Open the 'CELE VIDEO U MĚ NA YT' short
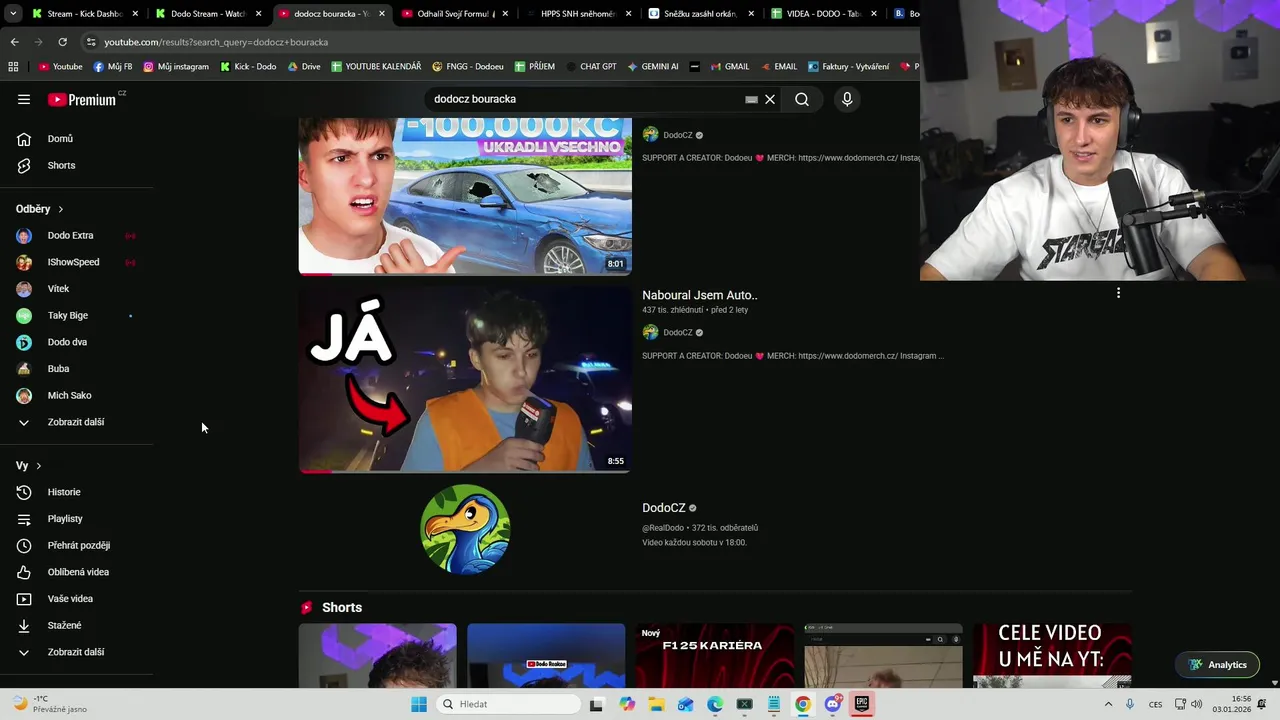Screen dimensions: 1280x720 coord(1052,655)
